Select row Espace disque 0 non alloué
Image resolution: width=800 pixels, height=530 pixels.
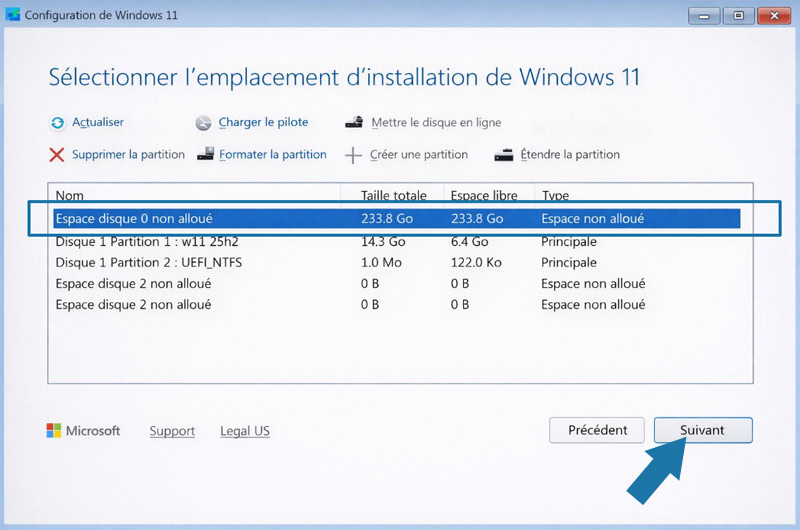(x=396, y=218)
